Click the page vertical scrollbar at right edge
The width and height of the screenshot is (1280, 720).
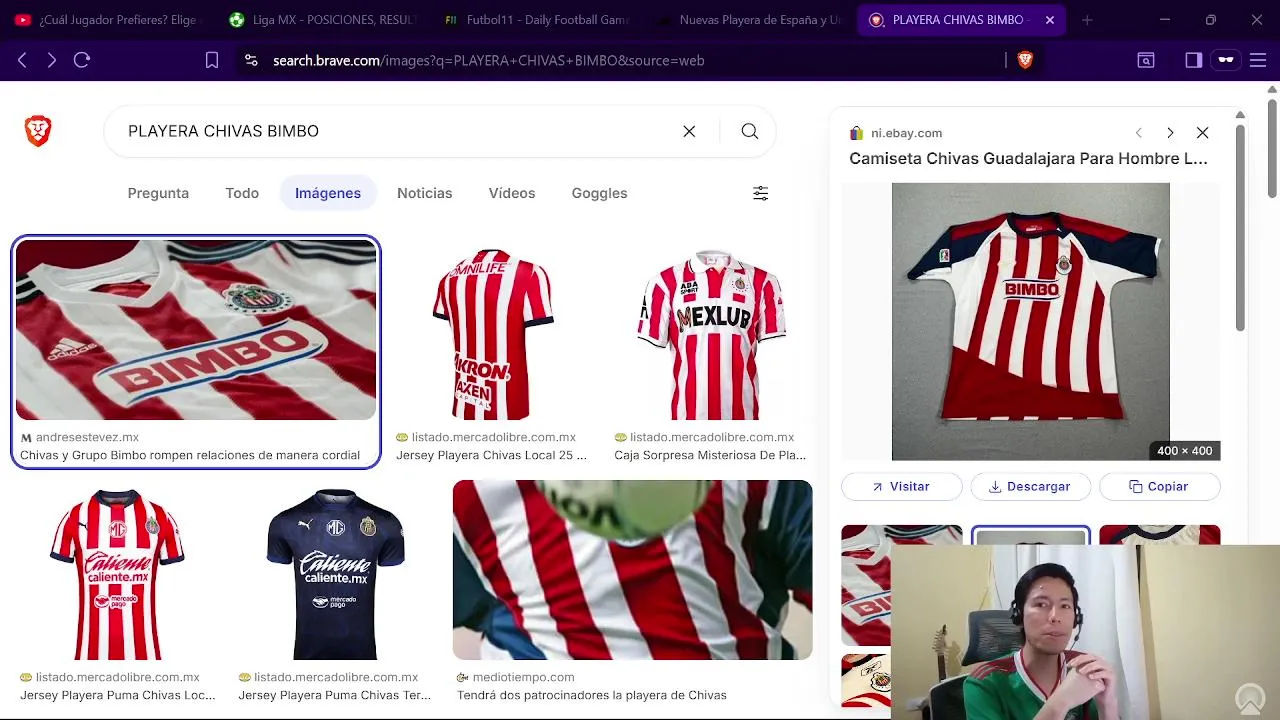click(1272, 148)
